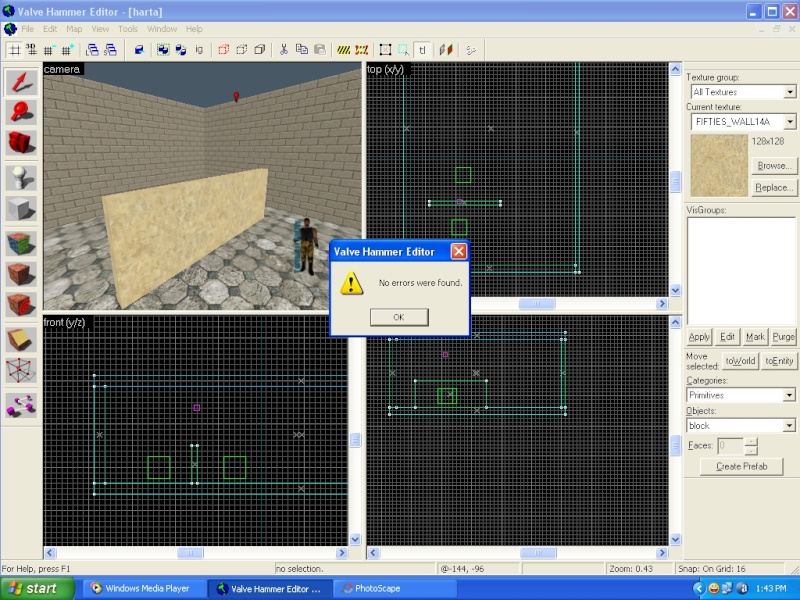Viewport: 800px width, 600px height.
Task: Click the Browse texture button
Action: point(773,166)
